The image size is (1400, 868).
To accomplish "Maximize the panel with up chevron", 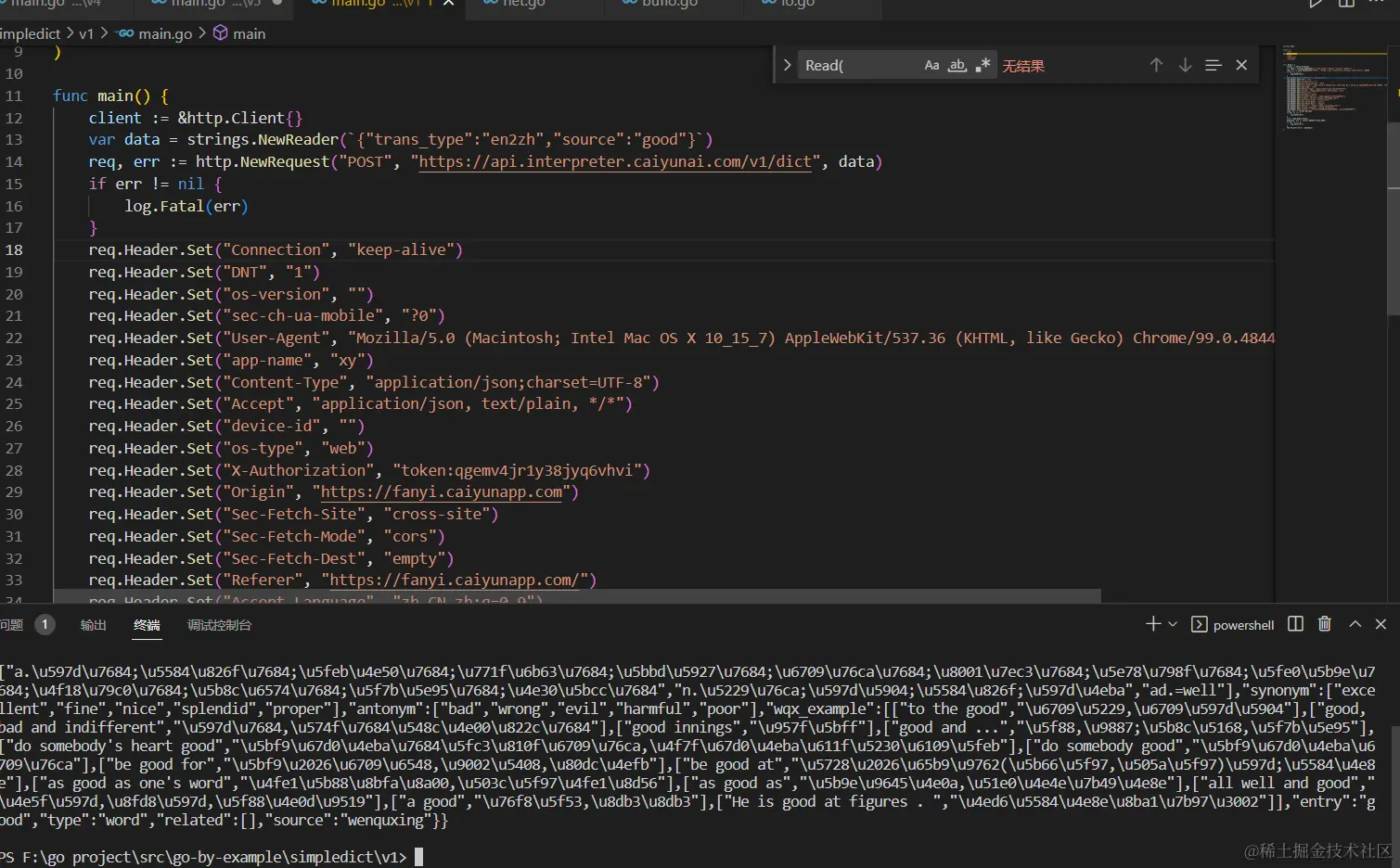I will coord(1355,624).
